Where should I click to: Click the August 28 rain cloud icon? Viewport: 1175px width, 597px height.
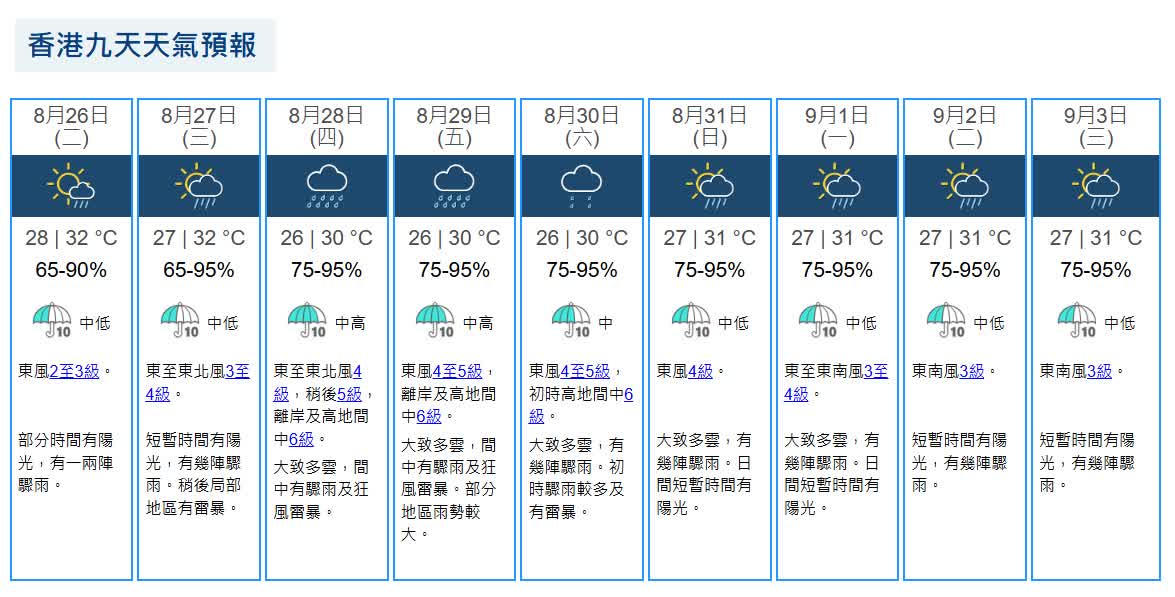tap(327, 186)
